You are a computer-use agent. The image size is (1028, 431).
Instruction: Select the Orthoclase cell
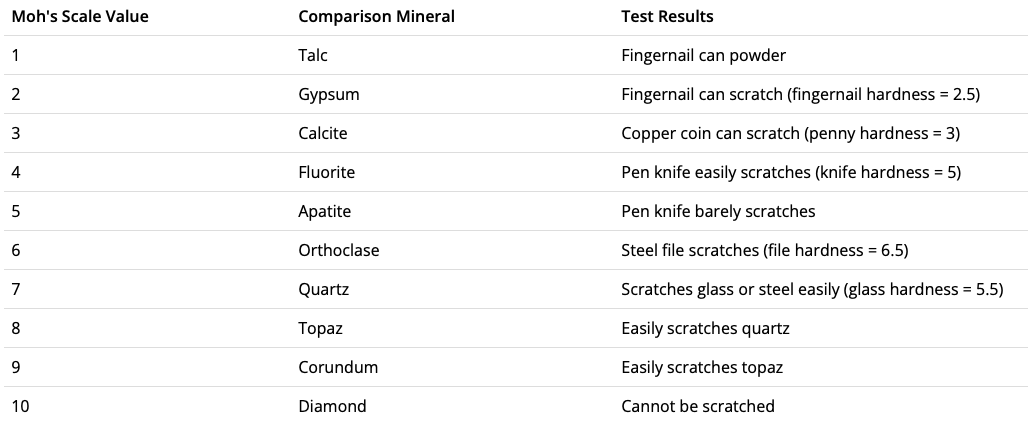tap(338, 251)
